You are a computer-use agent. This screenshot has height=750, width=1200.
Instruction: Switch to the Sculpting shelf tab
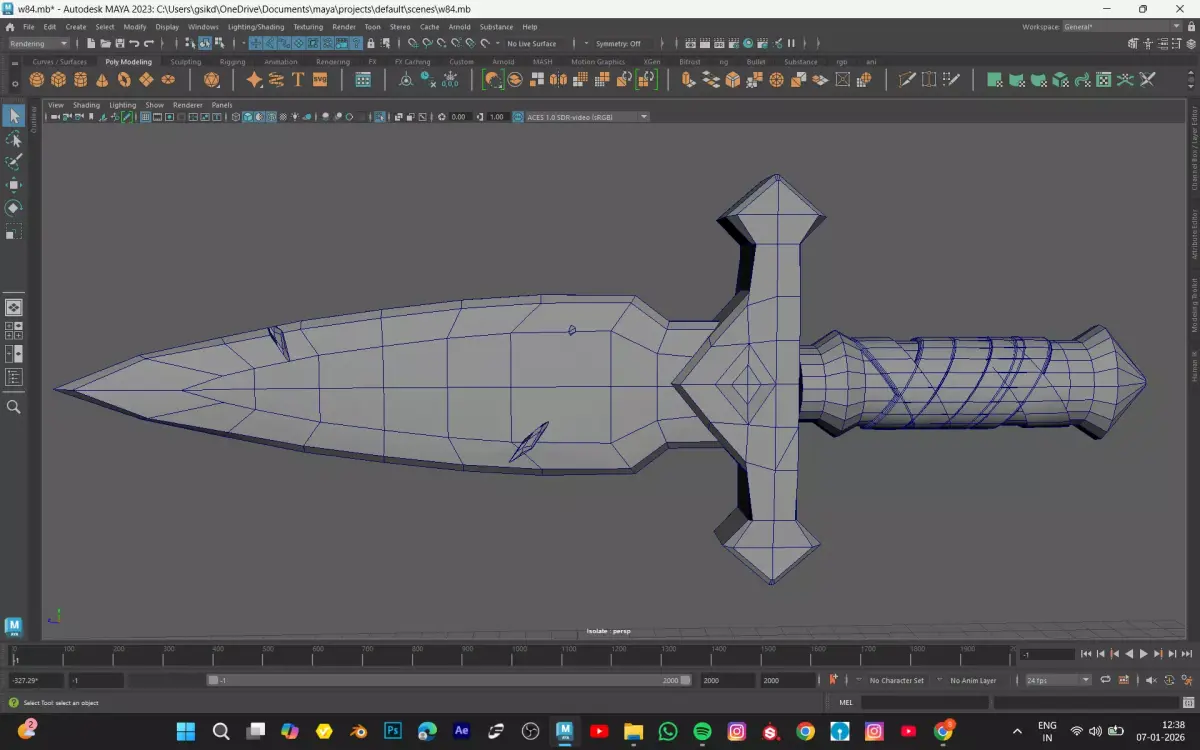185,62
